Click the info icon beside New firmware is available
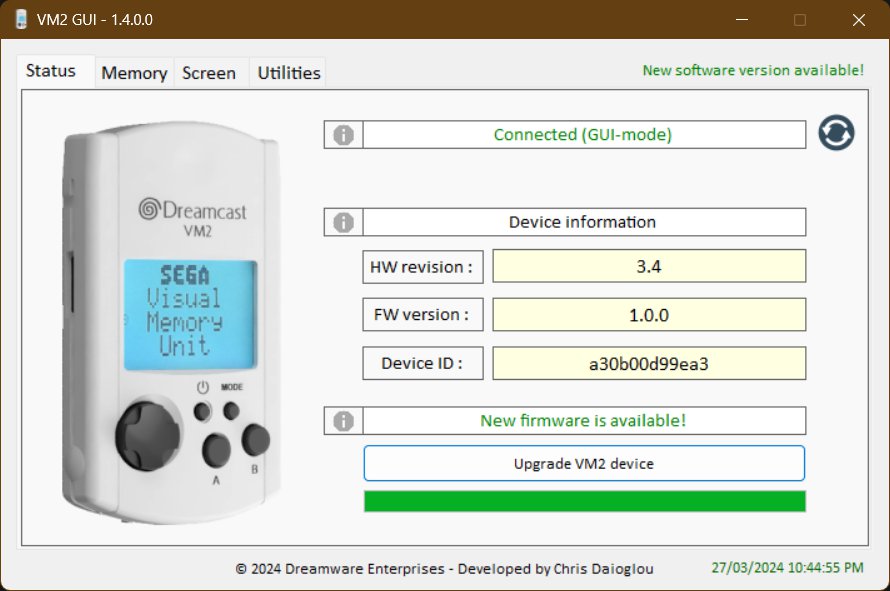Screen dimensions: 890x591 343,421
